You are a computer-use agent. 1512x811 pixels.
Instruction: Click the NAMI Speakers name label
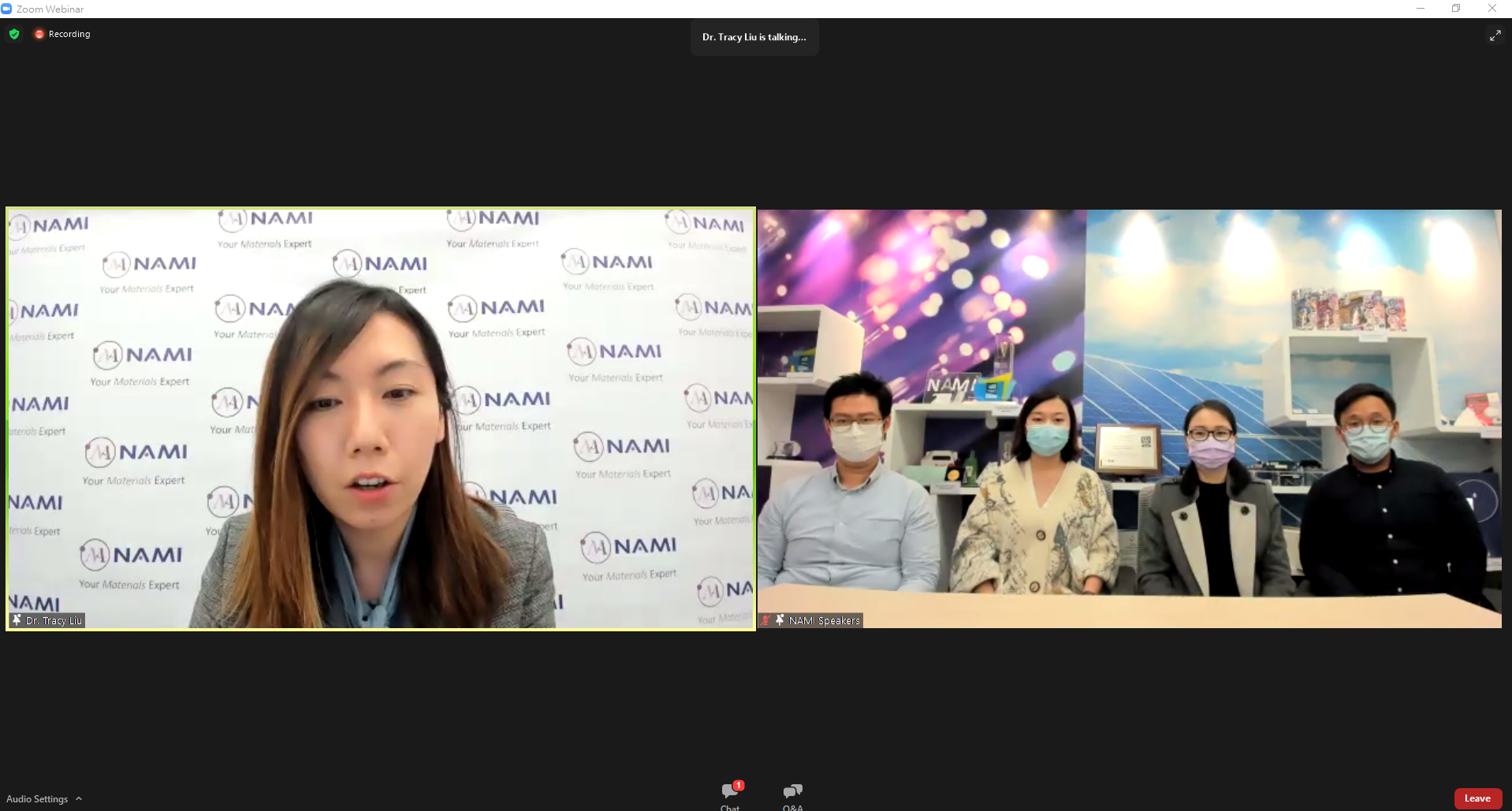coord(824,620)
